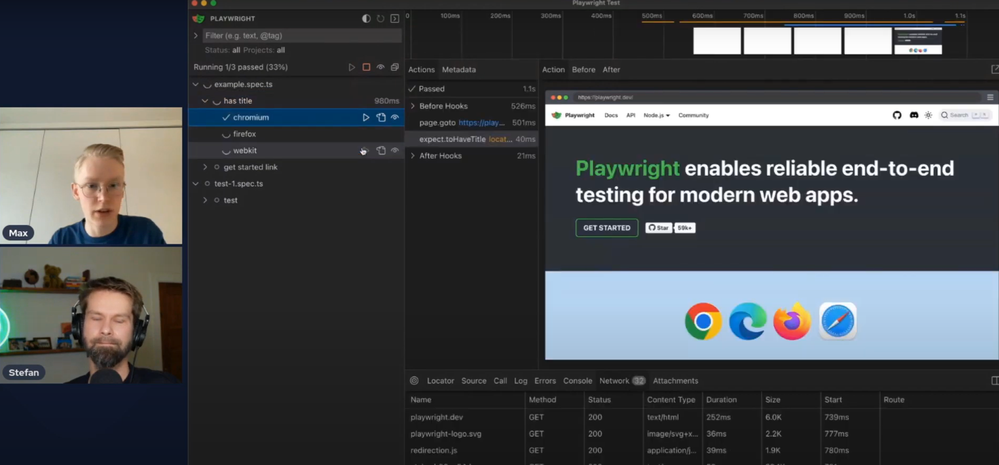The width and height of the screenshot is (999, 465).
Task: Expand After Hooks action
Action: pos(412,155)
